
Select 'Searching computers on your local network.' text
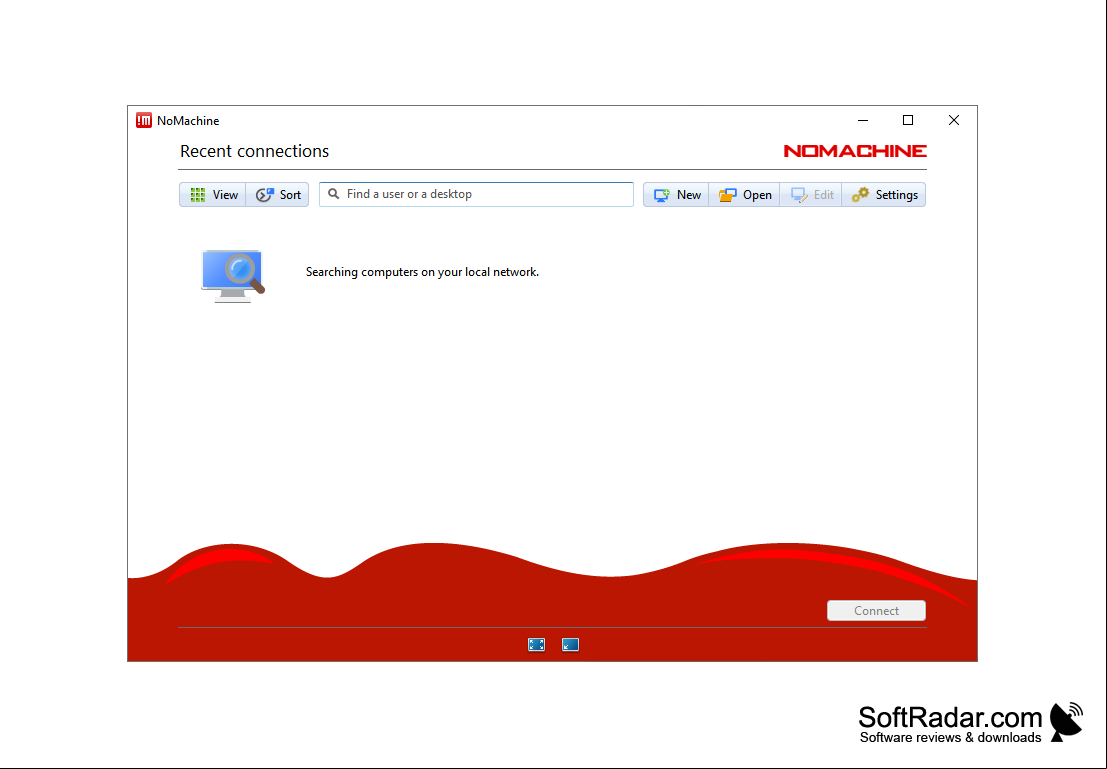point(422,272)
